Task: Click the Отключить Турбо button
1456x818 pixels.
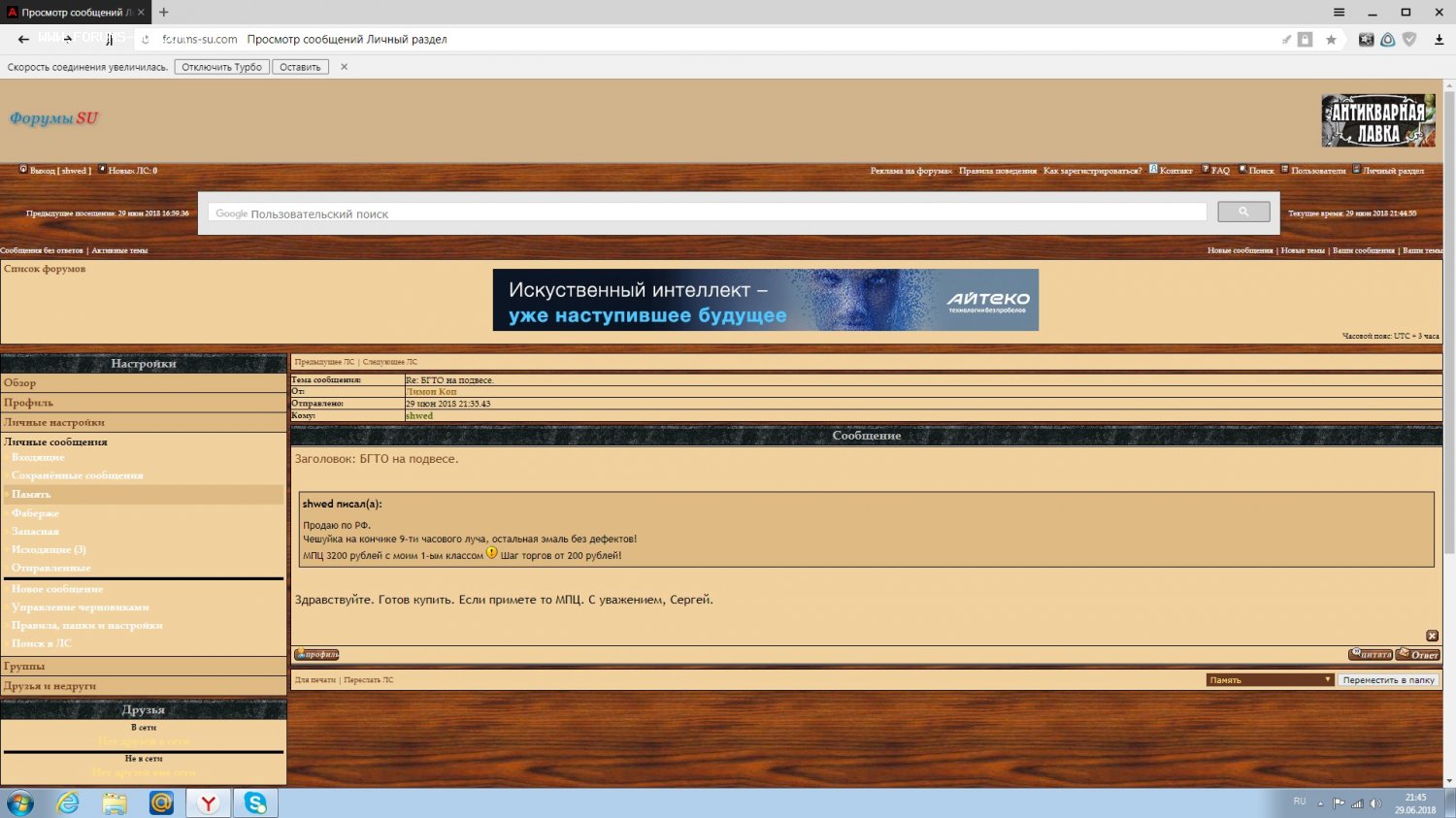Action: pos(221,67)
